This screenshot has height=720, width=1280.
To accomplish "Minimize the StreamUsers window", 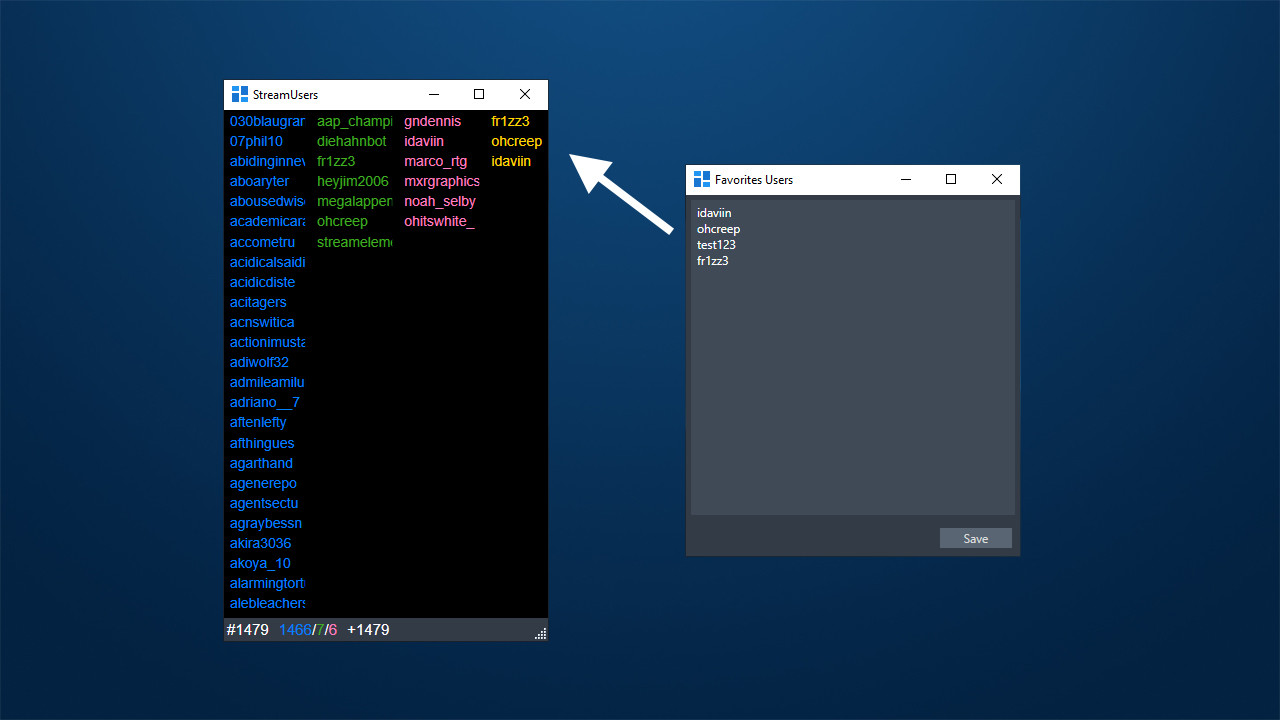I will click(x=433, y=95).
